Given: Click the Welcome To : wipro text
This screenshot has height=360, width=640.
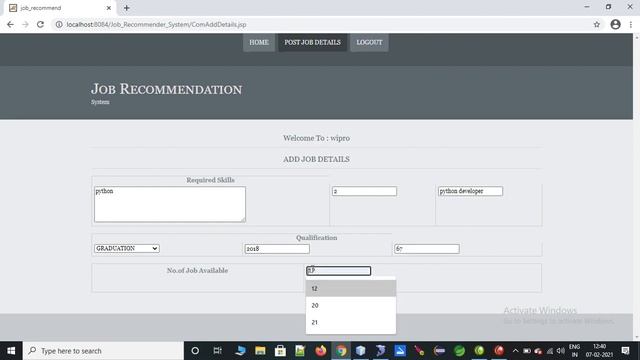Looking at the screenshot, I should (x=316, y=138).
